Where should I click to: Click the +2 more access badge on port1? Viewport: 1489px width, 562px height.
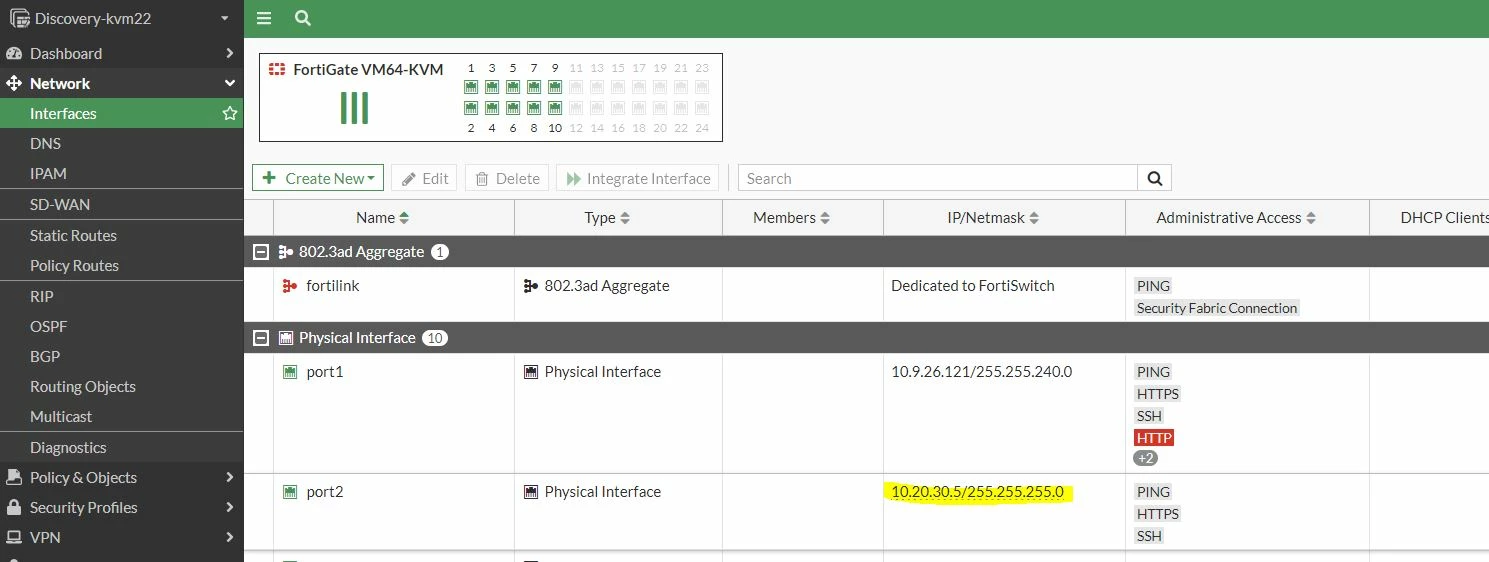(x=1145, y=458)
